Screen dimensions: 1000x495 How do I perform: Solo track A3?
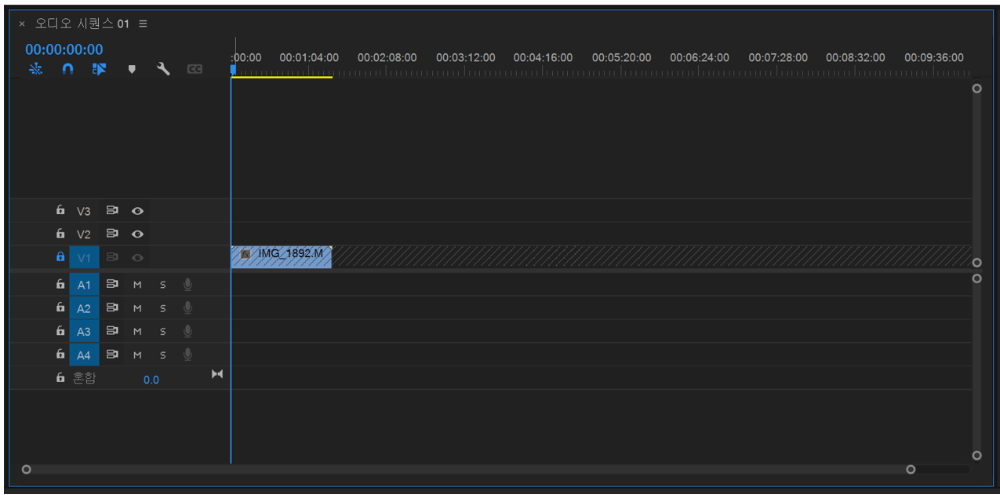tap(163, 332)
